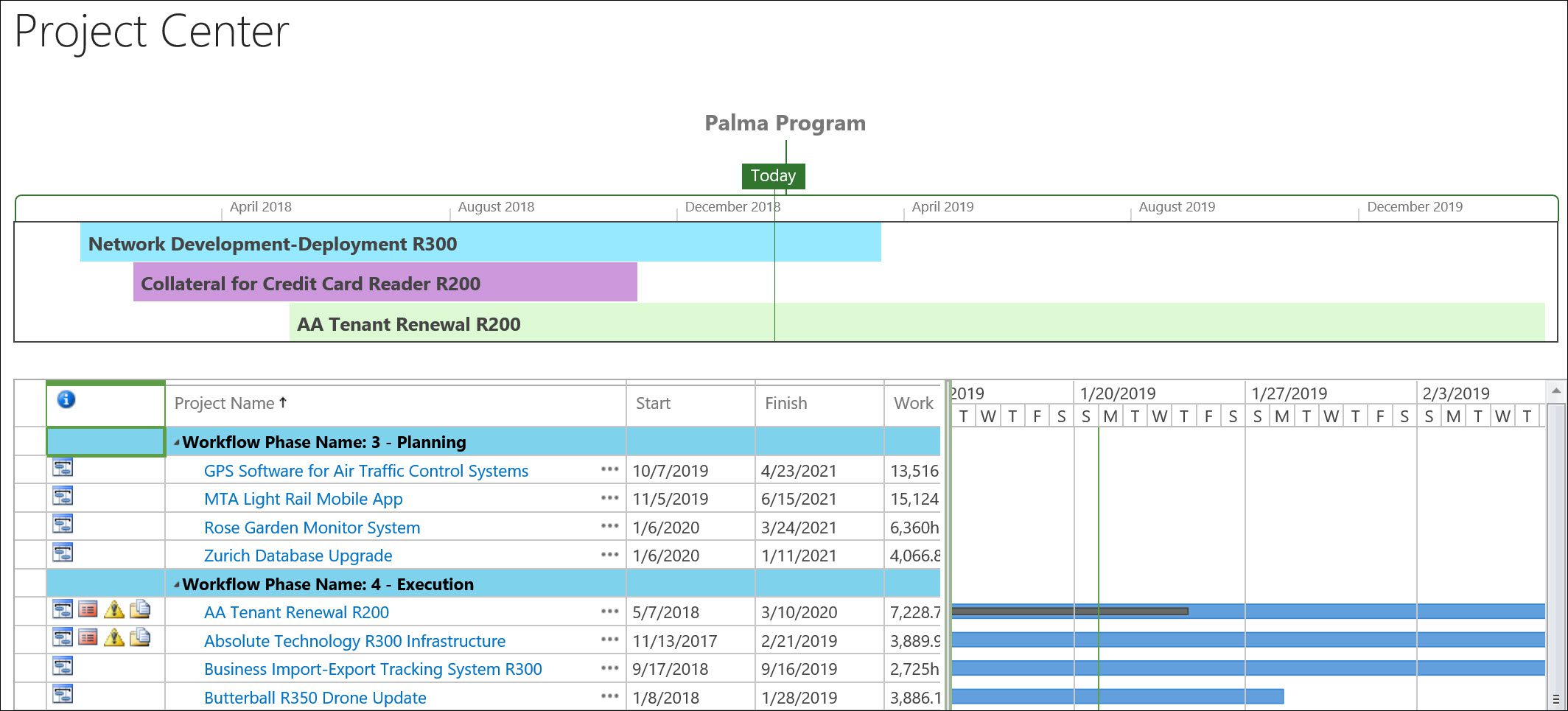Click documents icon in AA Tenant Renewal row

click(140, 610)
